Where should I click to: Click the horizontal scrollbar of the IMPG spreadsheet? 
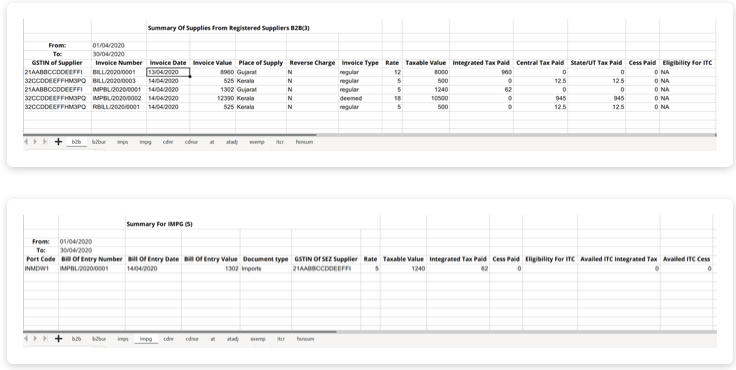tap(180, 332)
